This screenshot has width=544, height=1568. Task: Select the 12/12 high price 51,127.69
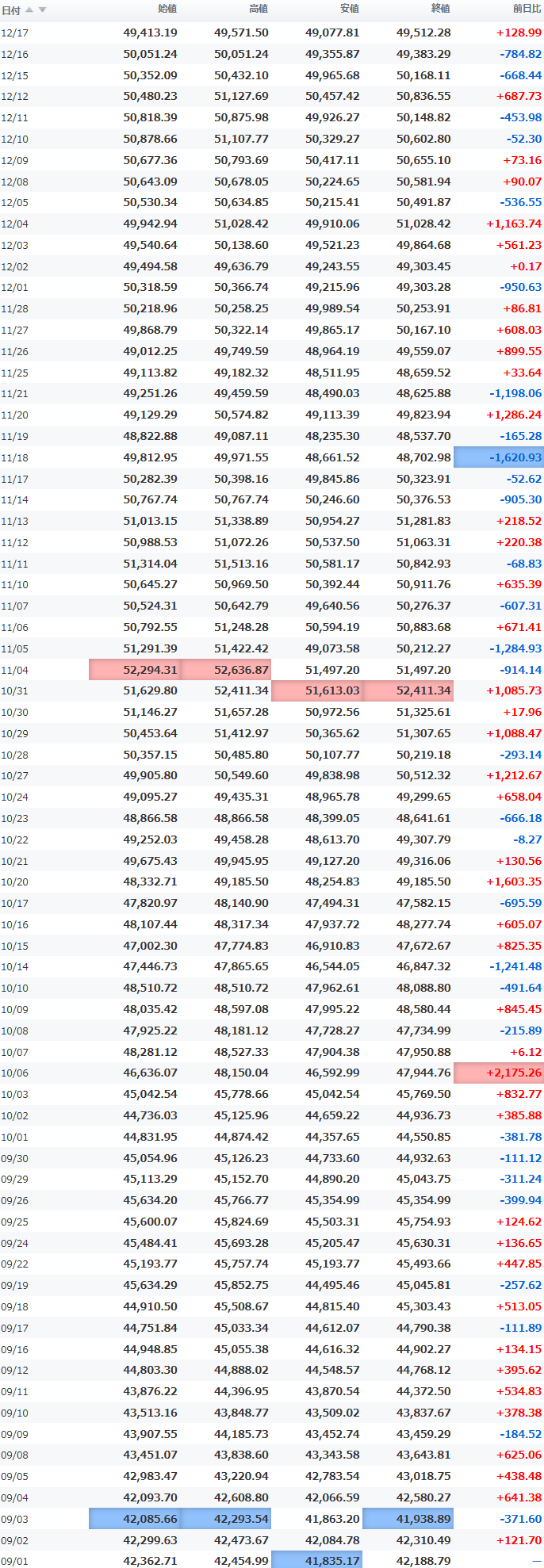tap(241, 96)
